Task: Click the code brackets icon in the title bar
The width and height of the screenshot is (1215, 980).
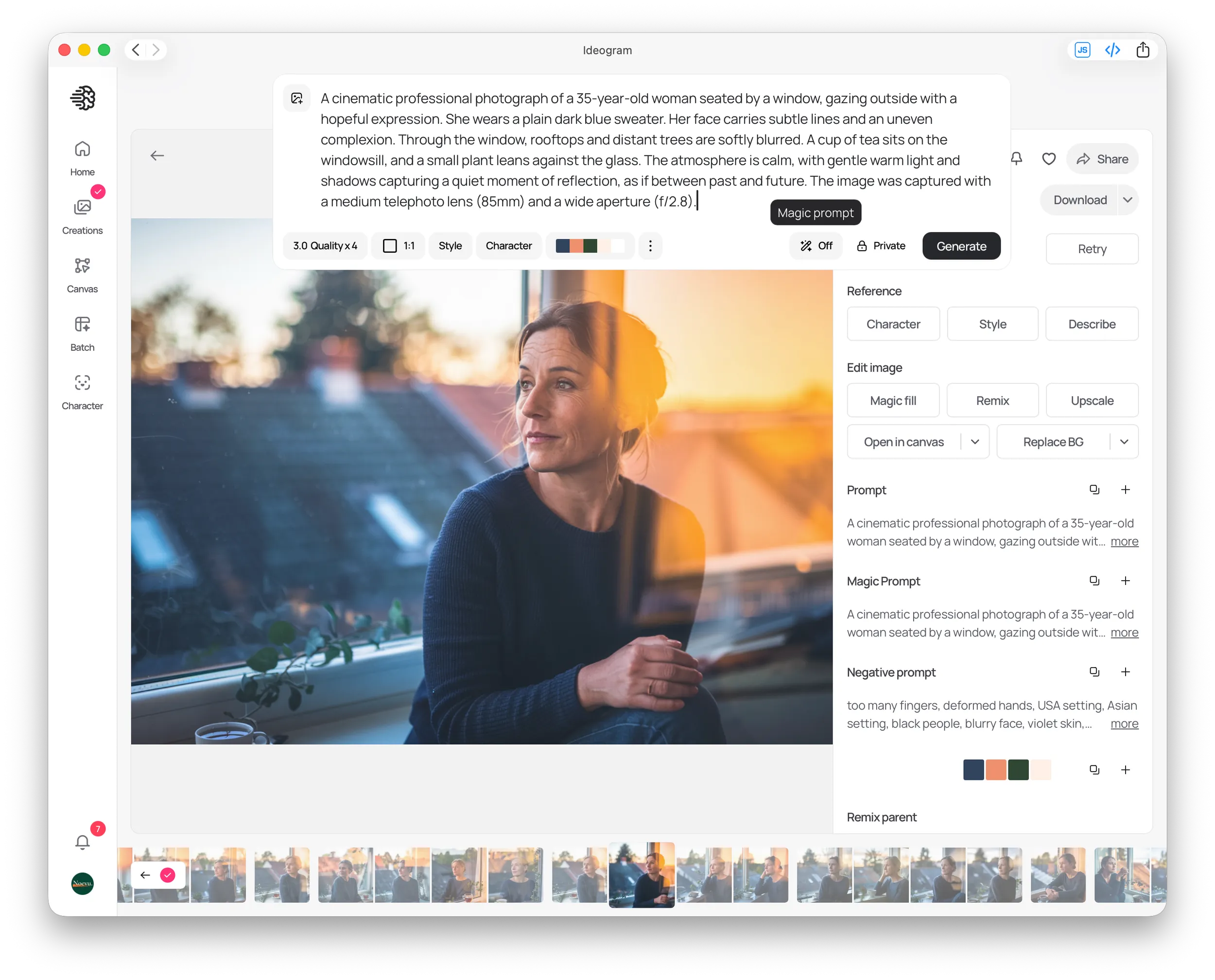Action: (x=1112, y=50)
